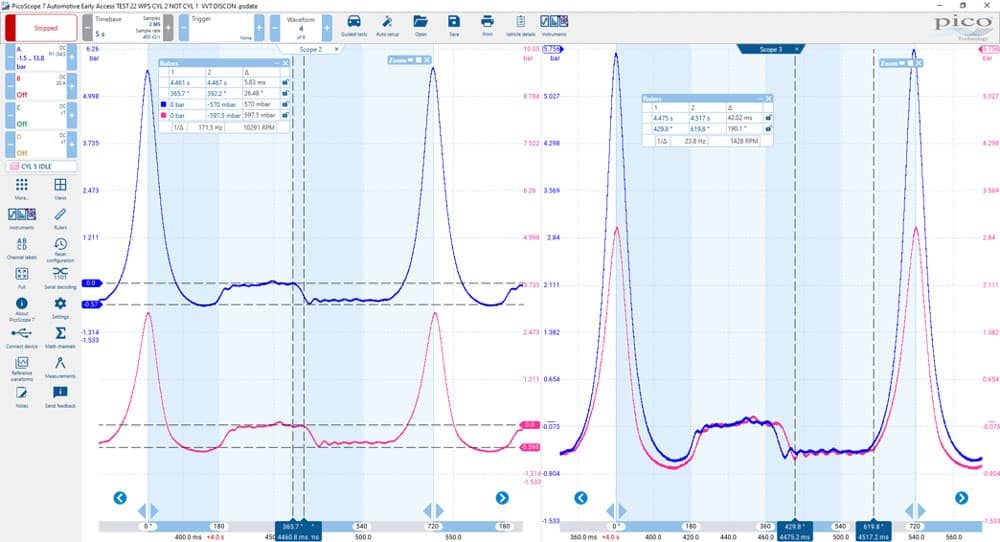Screen dimensions: 1000x542
Task: Switch to the Scope 2 tab
Action: pyautogui.click(x=311, y=49)
